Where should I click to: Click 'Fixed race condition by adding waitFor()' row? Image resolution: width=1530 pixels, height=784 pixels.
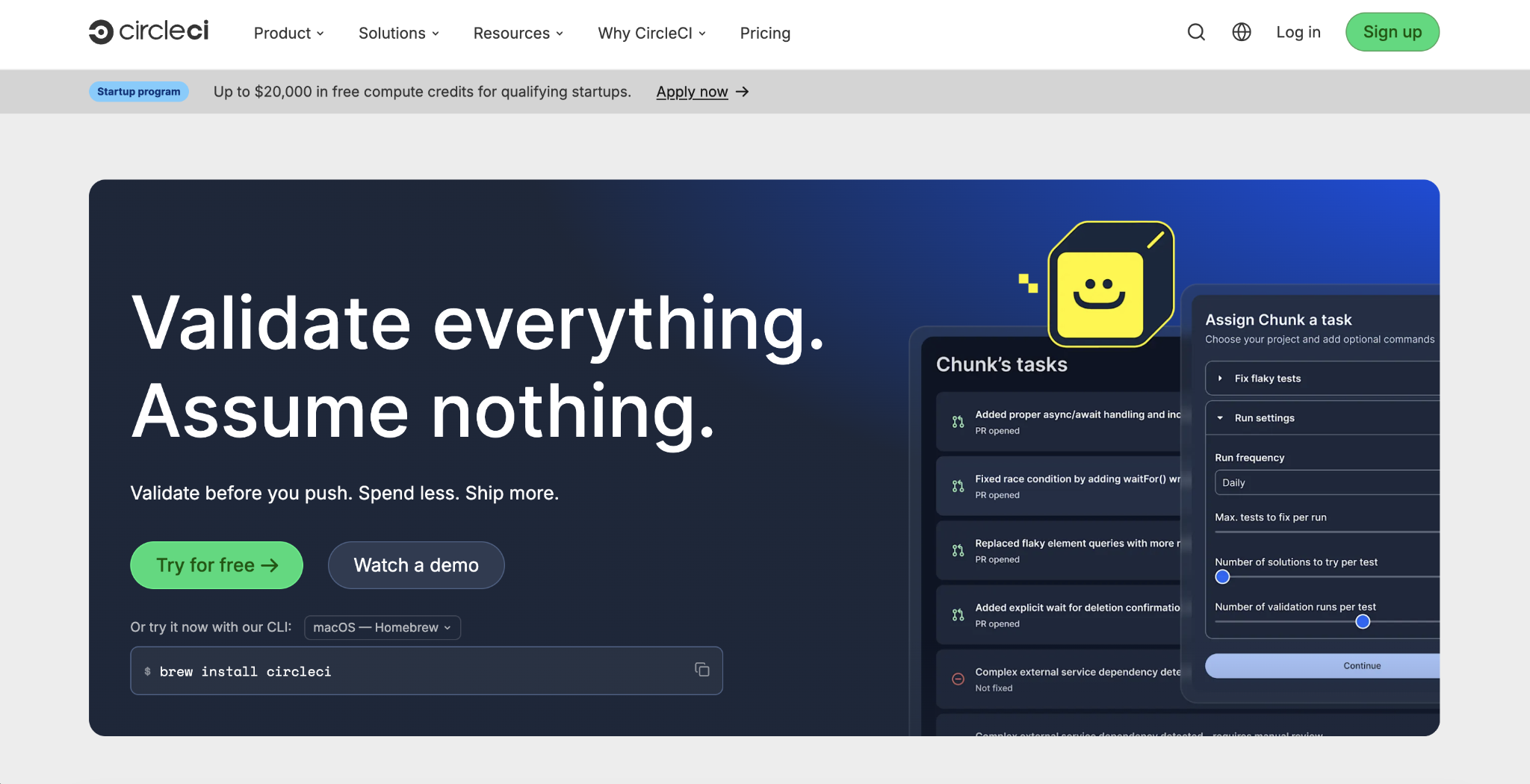[1059, 486]
